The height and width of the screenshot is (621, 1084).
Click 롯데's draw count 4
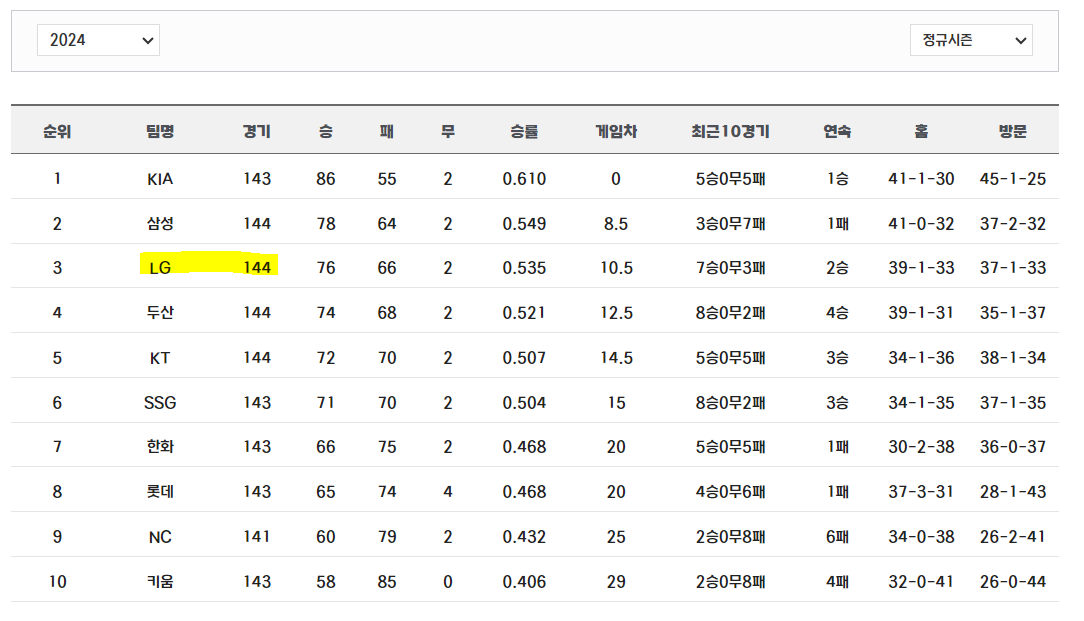pyautogui.click(x=448, y=492)
